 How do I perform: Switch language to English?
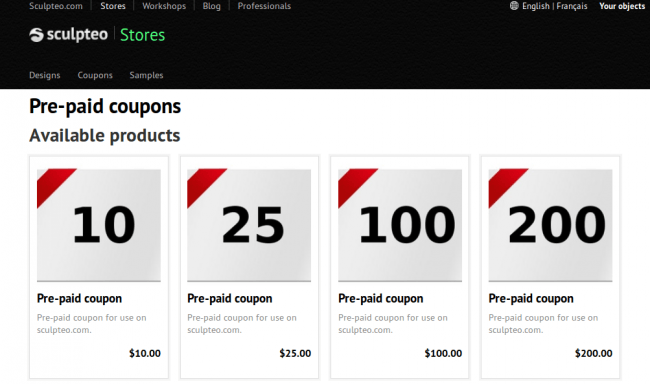pos(536,6)
